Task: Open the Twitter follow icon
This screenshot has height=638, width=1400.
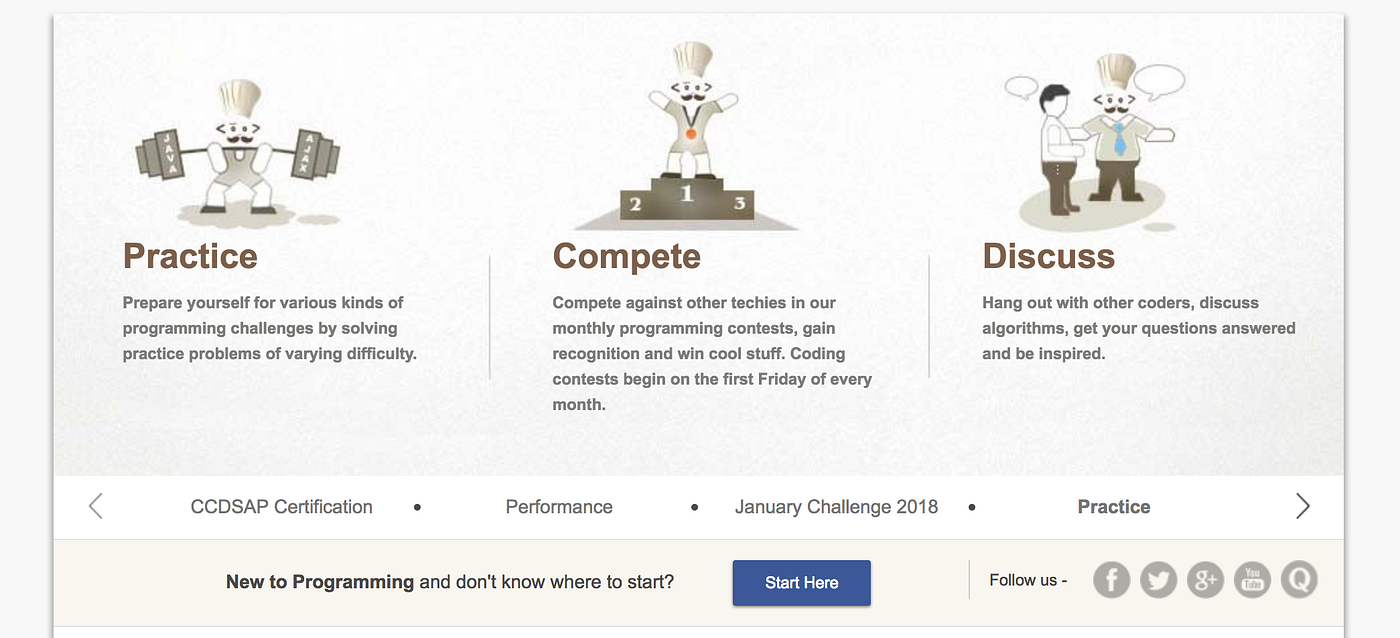Action: [1158, 579]
